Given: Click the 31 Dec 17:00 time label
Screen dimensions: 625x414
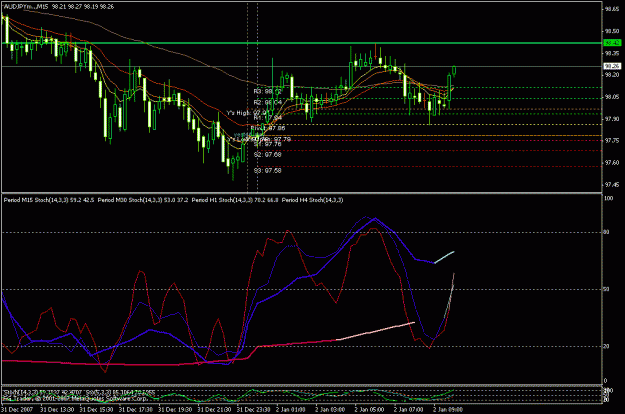Looking at the screenshot, I should coord(136,409).
